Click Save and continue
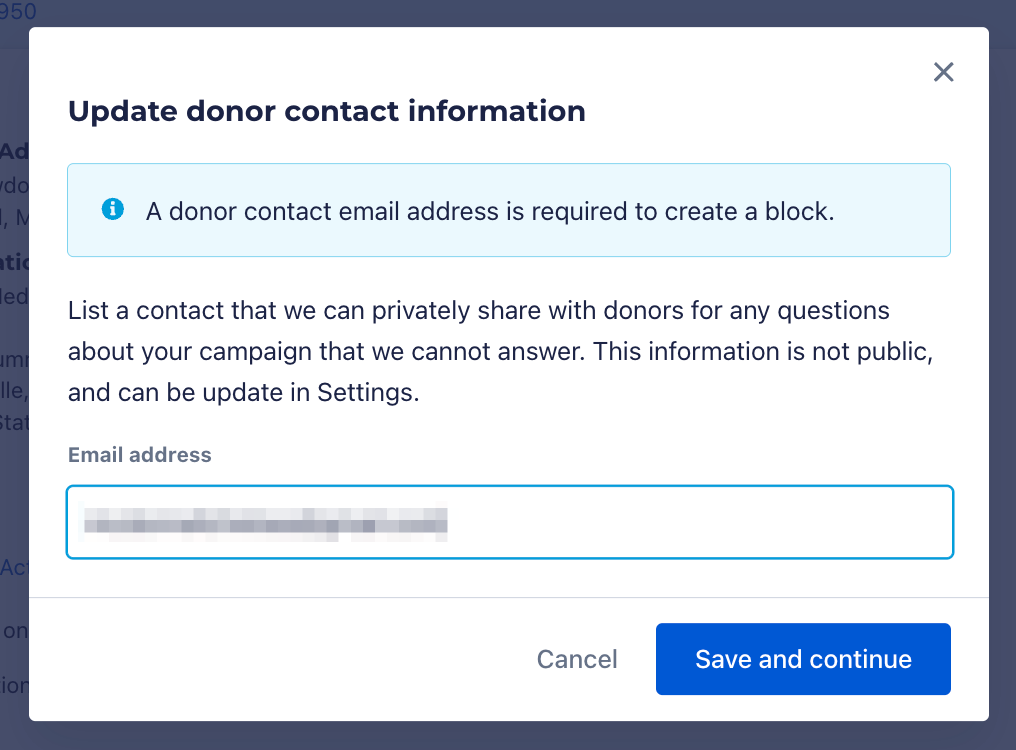 pos(803,659)
